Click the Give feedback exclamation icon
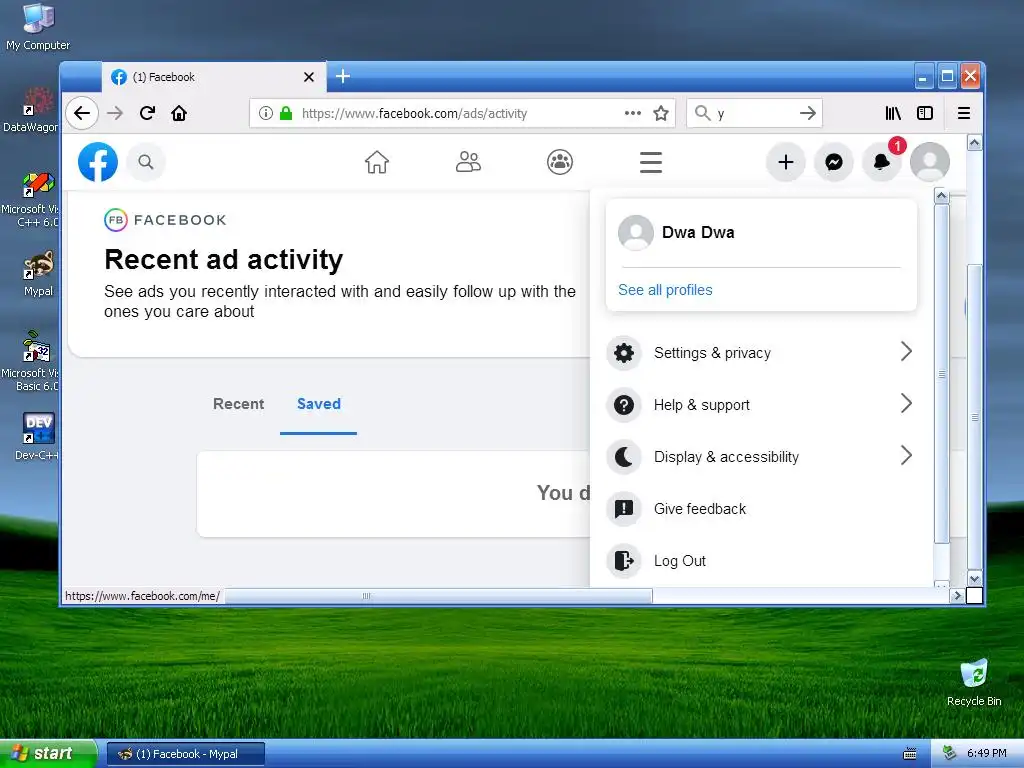Image resolution: width=1024 pixels, height=768 pixels. click(x=624, y=509)
